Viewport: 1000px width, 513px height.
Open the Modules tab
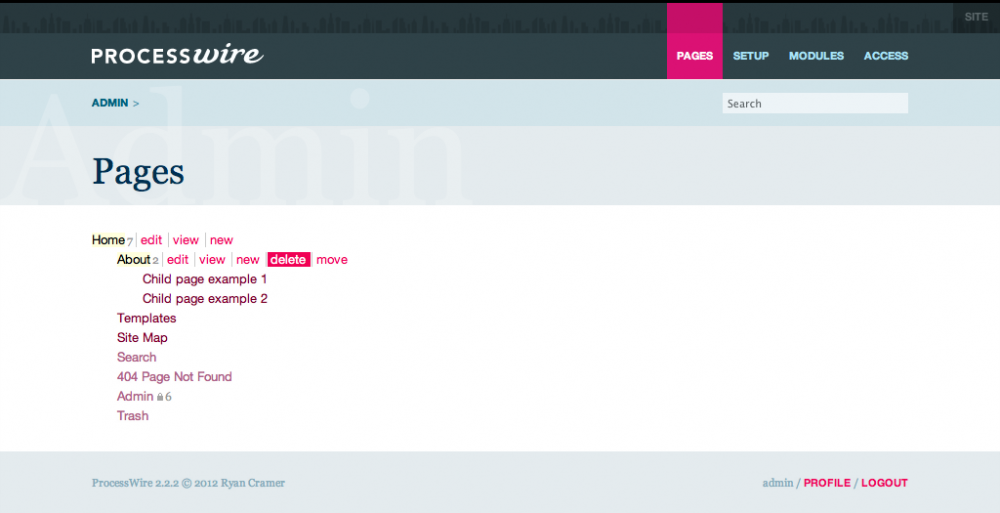(816, 56)
